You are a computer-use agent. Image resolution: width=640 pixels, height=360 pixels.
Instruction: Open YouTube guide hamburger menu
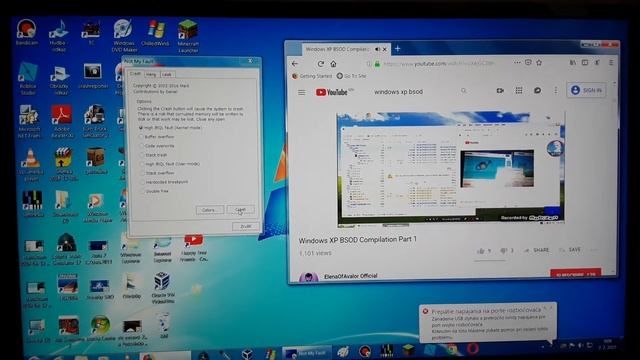point(302,92)
